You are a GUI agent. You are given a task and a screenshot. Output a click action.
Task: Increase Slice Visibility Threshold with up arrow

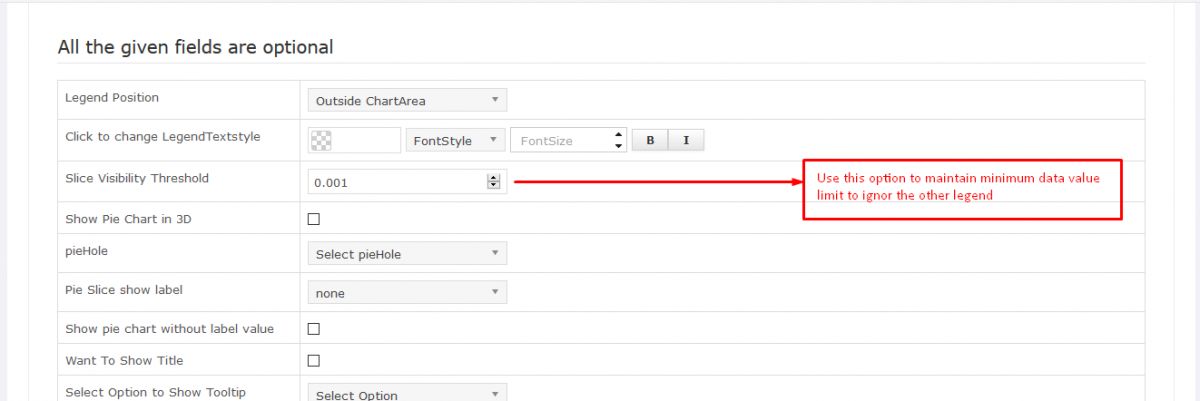click(x=493, y=178)
